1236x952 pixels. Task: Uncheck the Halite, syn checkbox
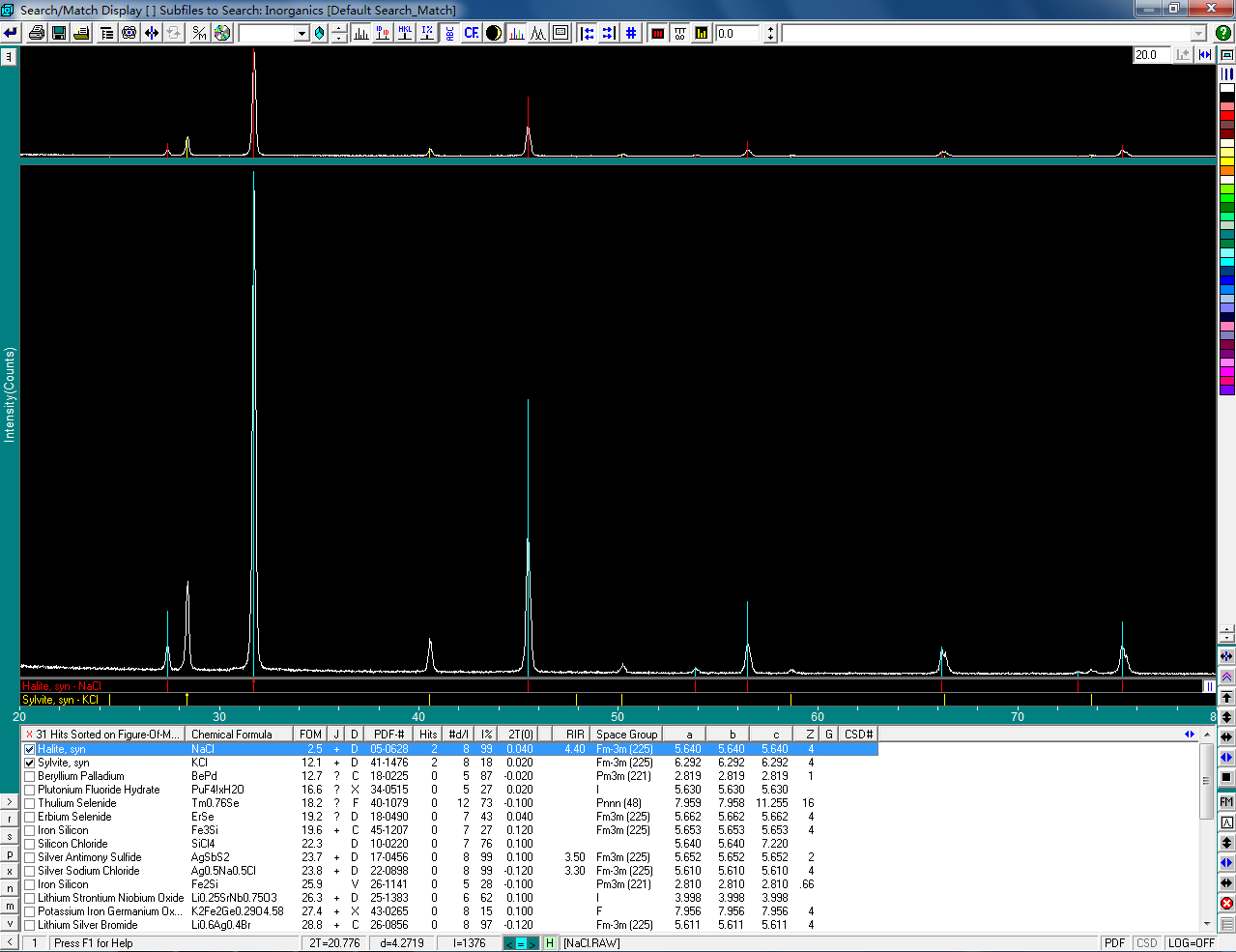point(30,749)
